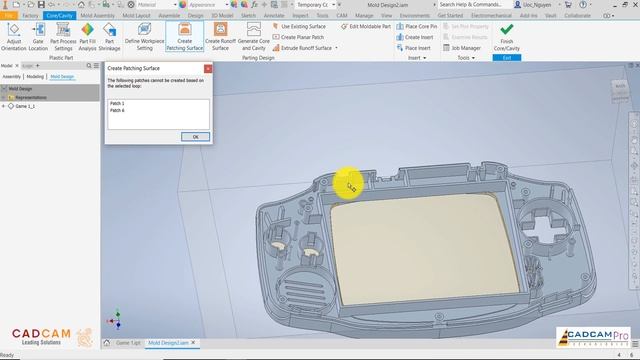The height and width of the screenshot is (360, 640).
Task: Open the browser panel hamburger menu
Action: pyautogui.click(x=96, y=66)
